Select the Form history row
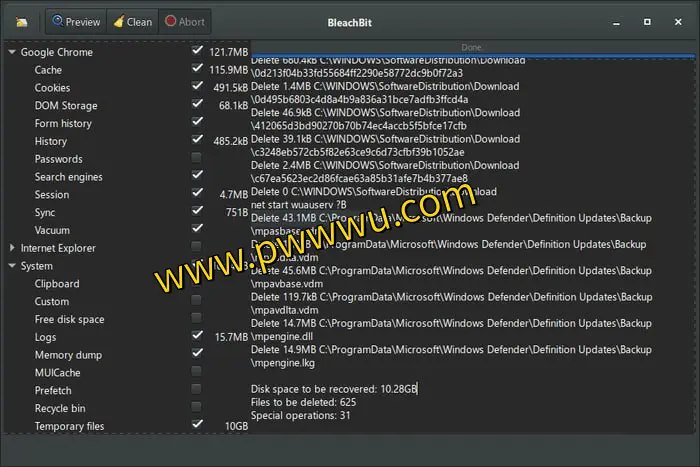The height and width of the screenshot is (467, 700). [63, 124]
